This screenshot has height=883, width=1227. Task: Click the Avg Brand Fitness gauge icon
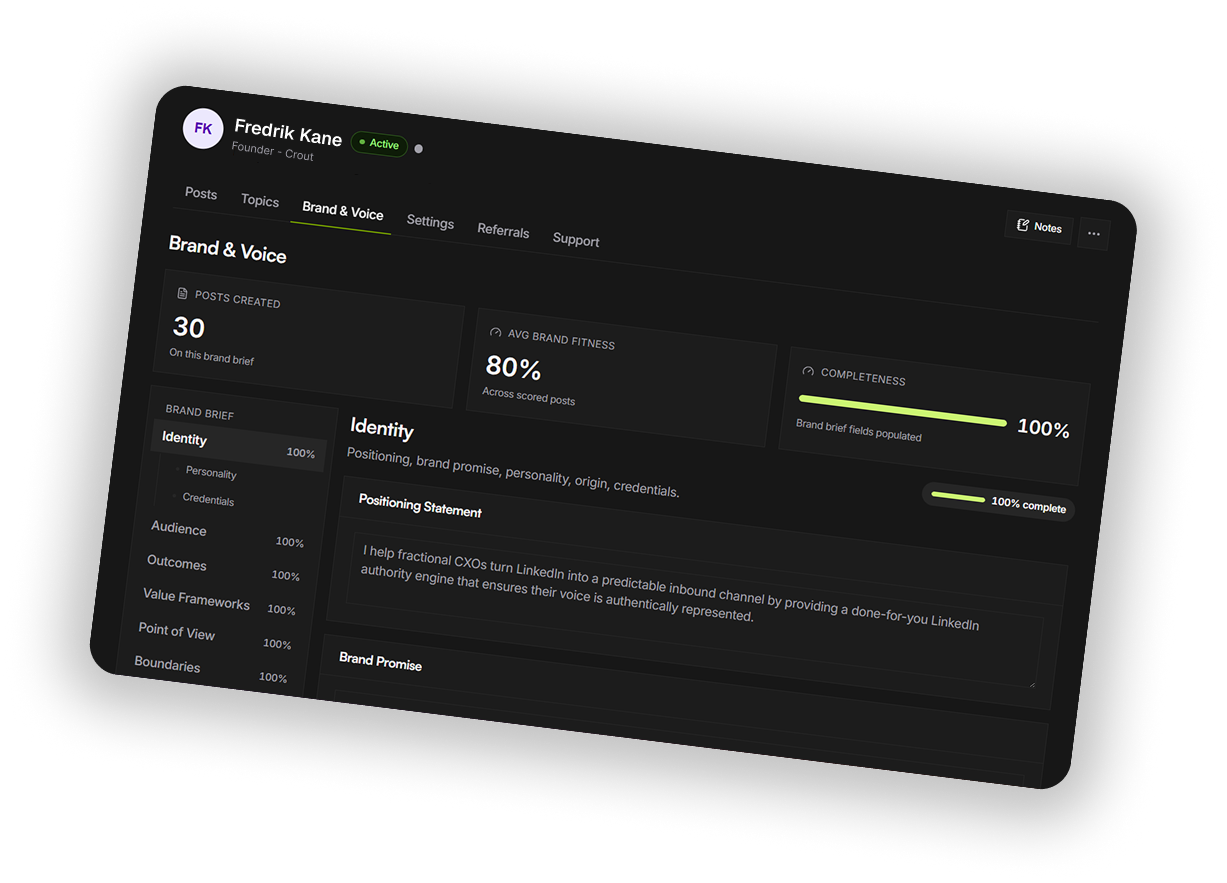click(495, 333)
